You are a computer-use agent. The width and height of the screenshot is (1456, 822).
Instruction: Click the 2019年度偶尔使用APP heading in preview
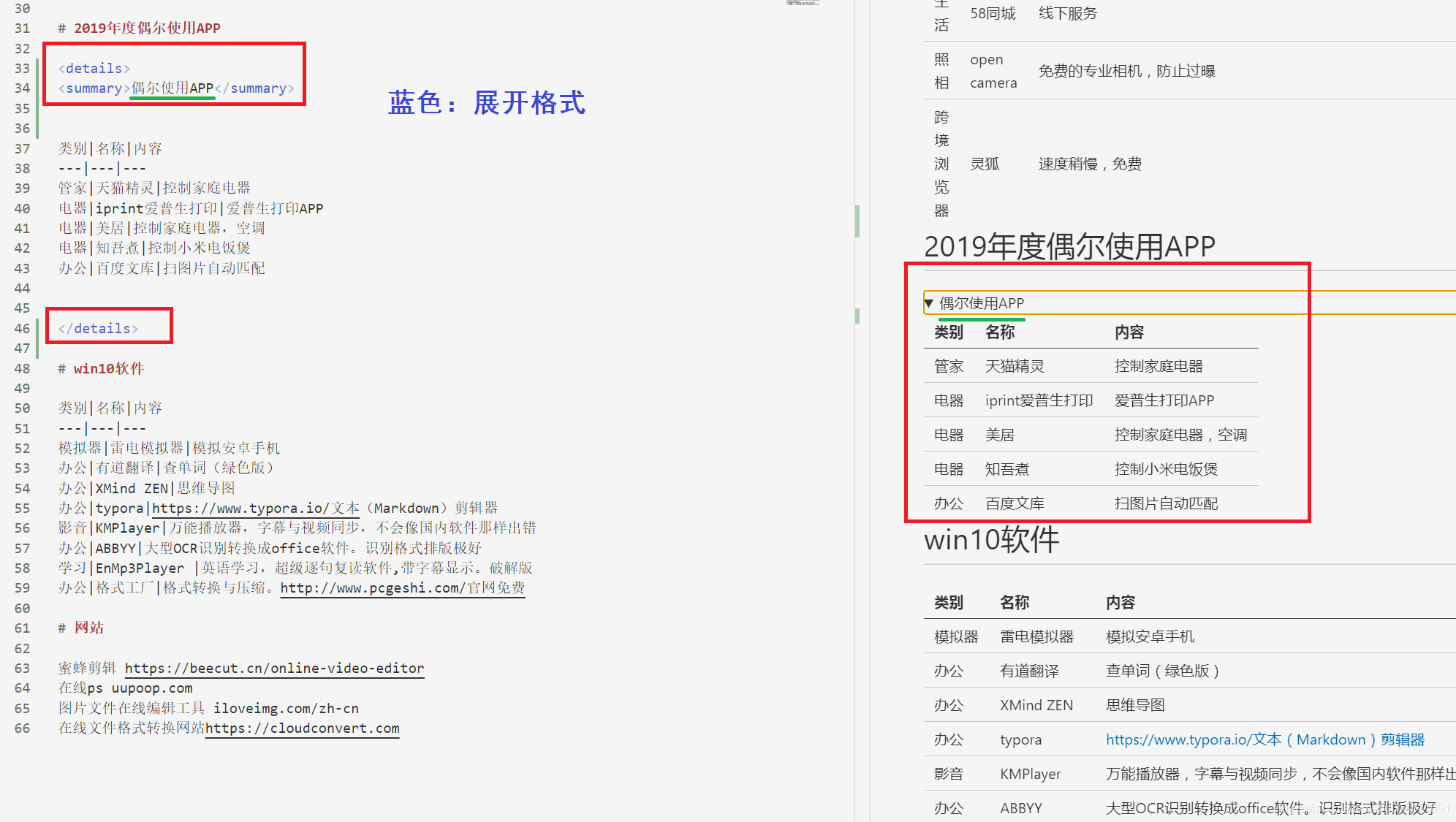coord(1069,247)
